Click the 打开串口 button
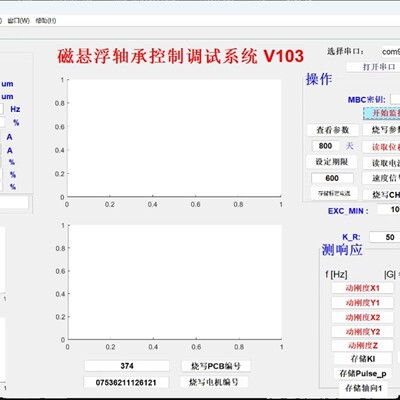 click(x=373, y=67)
